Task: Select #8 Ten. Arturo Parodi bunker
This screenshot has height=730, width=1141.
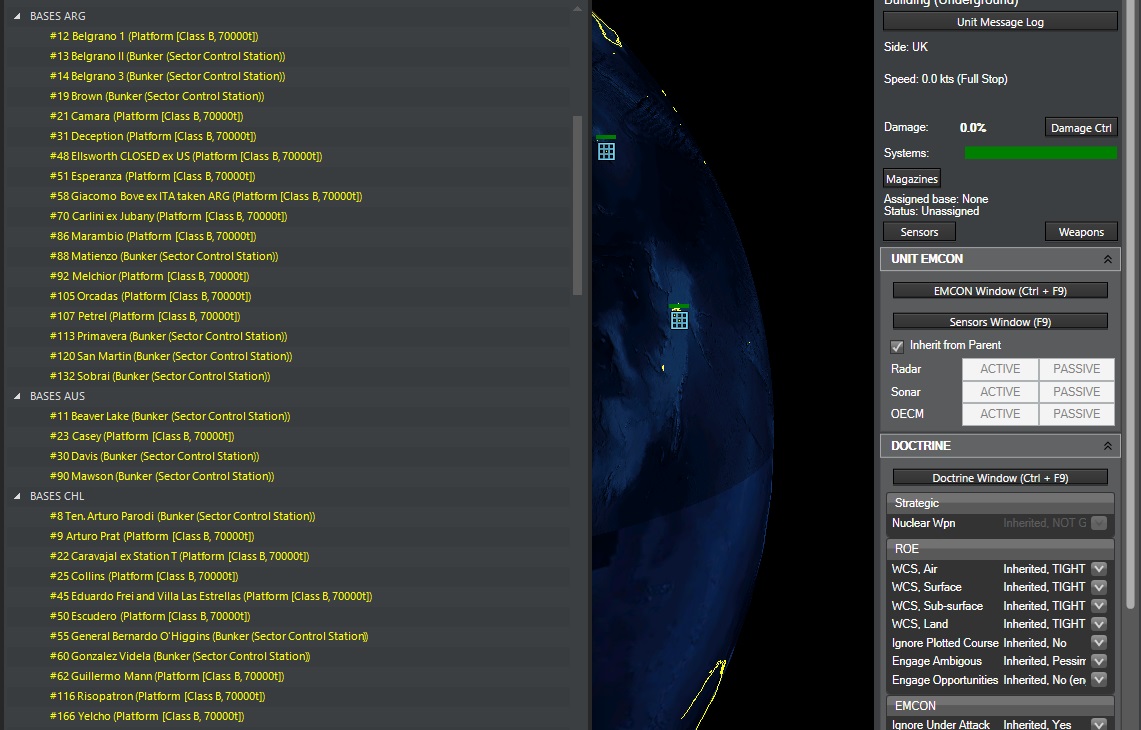Action: 183,516
